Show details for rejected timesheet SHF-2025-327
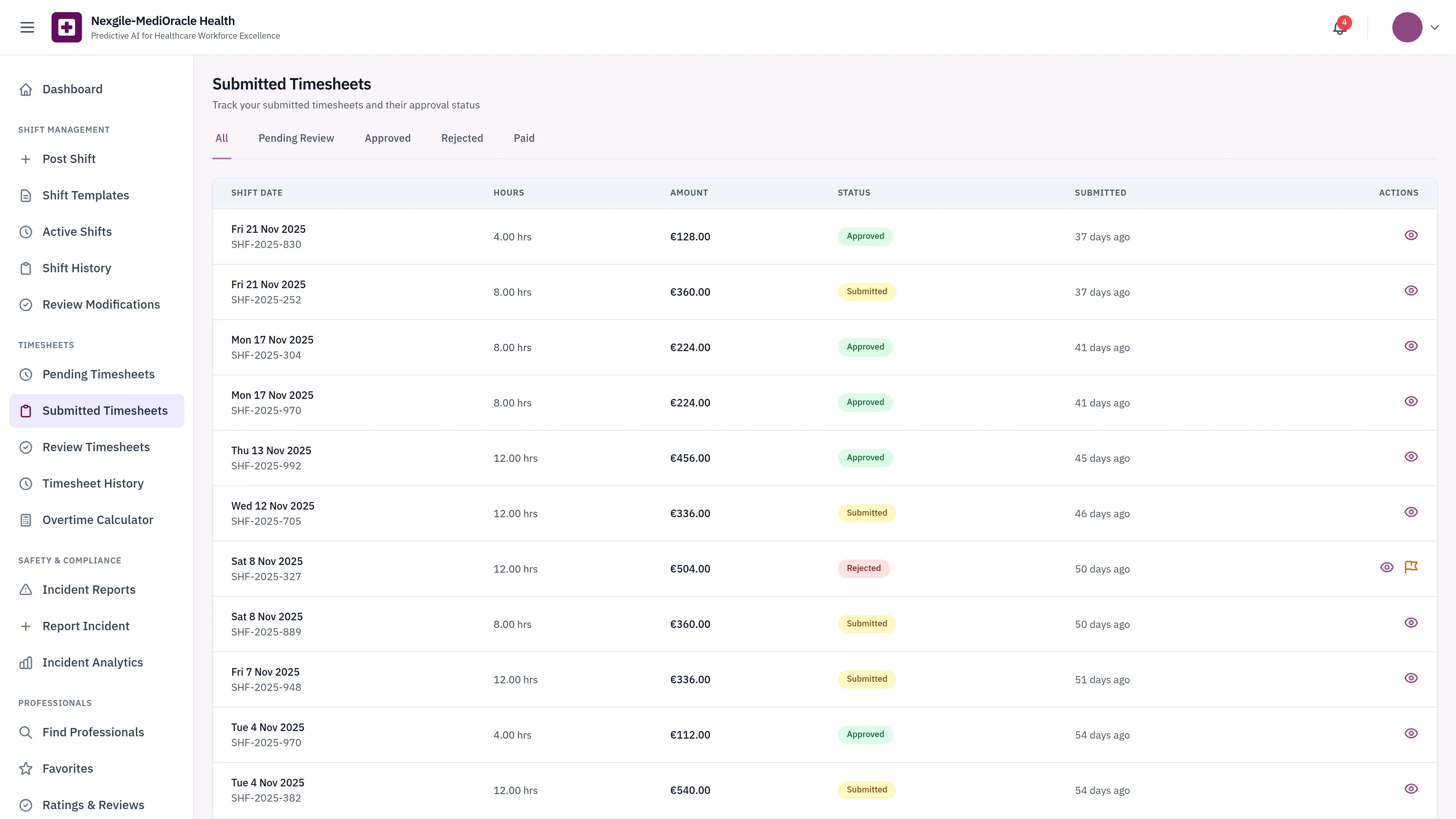This screenshot has width=1456, height=819. 1387,567
